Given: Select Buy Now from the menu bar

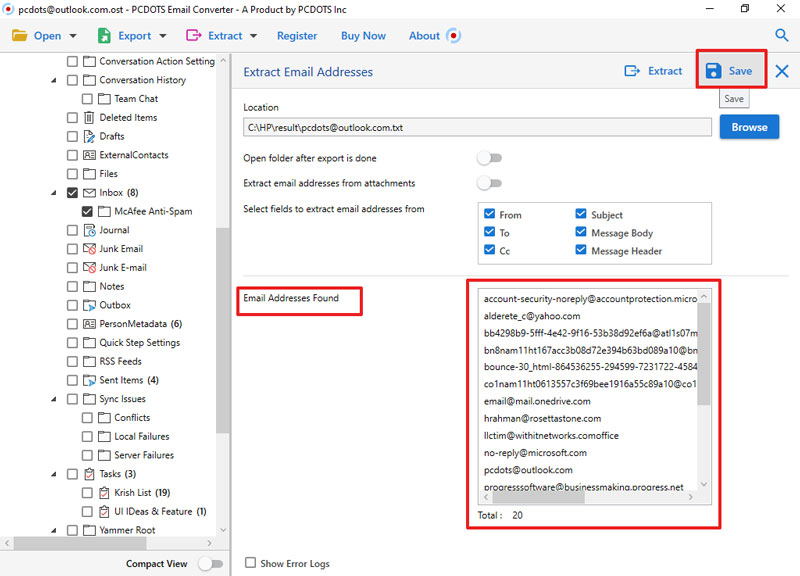Looking at the screenshot, I should pos(363,35).
